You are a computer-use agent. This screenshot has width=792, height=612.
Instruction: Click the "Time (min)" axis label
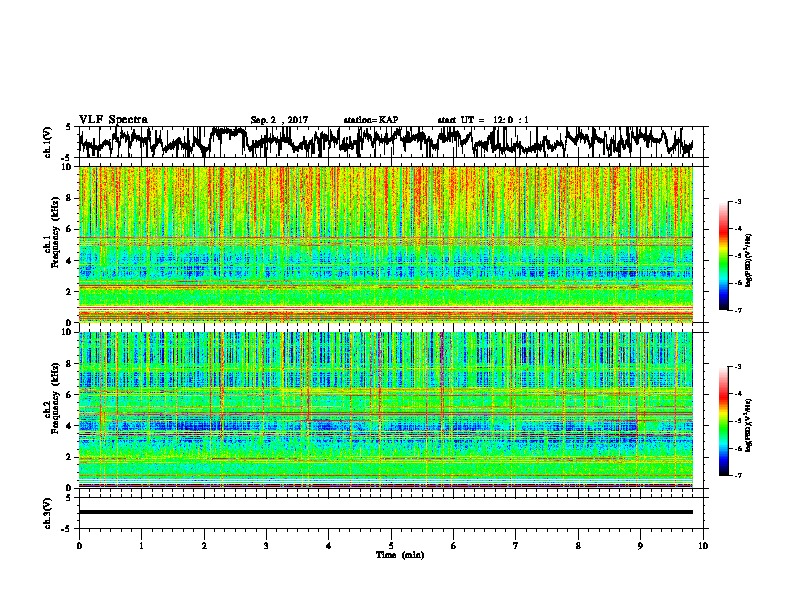(x=400, y=555)
